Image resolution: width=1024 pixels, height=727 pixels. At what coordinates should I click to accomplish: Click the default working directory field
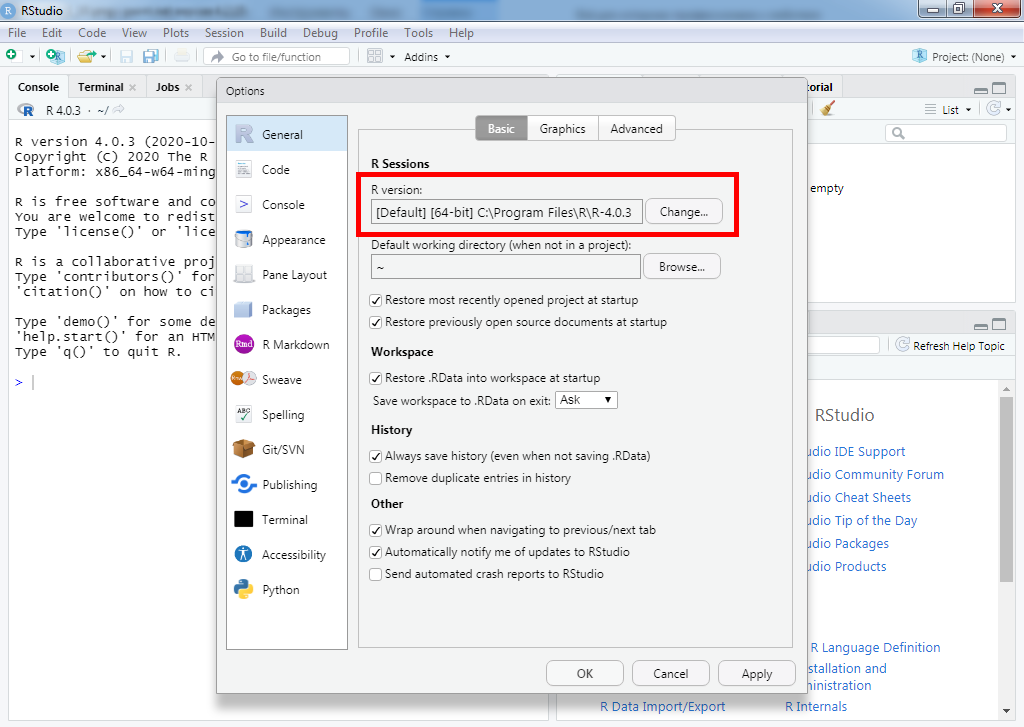pos(505,267)
